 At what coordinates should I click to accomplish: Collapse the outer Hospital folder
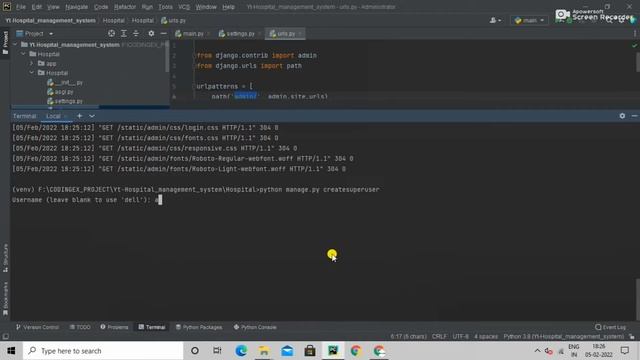(24, 54)
